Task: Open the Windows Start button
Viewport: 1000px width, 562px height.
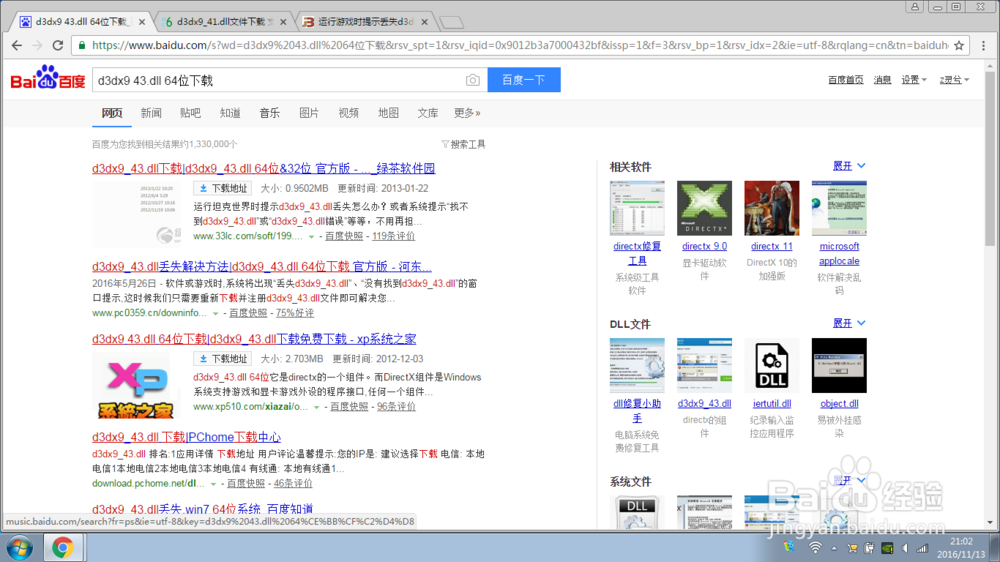Action: 19,548
